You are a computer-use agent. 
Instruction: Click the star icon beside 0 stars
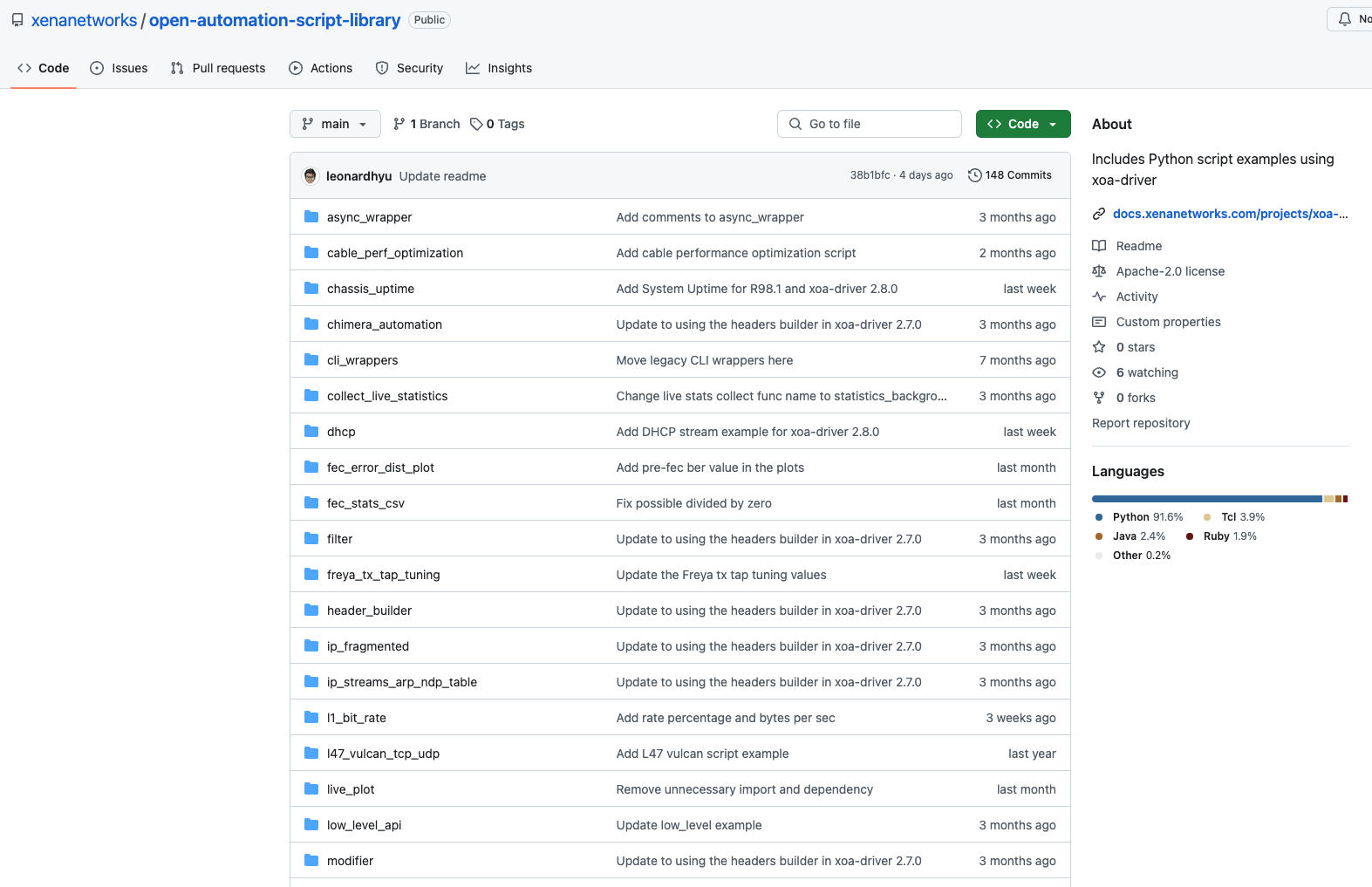click(x=1099, y=347)
